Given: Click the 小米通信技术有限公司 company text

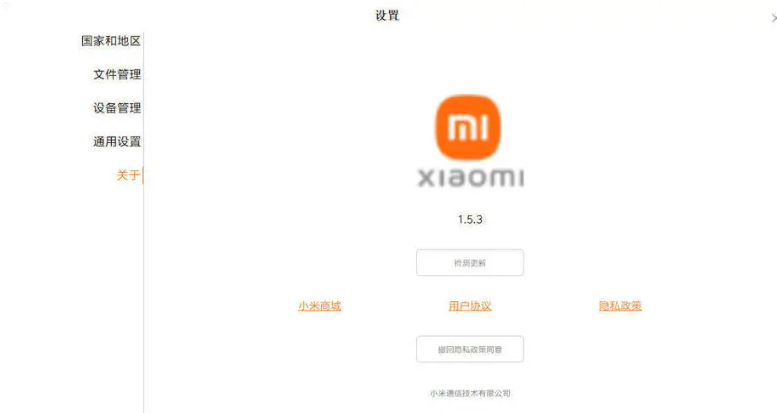Looking at the screenshot, I should click(470, 393).
